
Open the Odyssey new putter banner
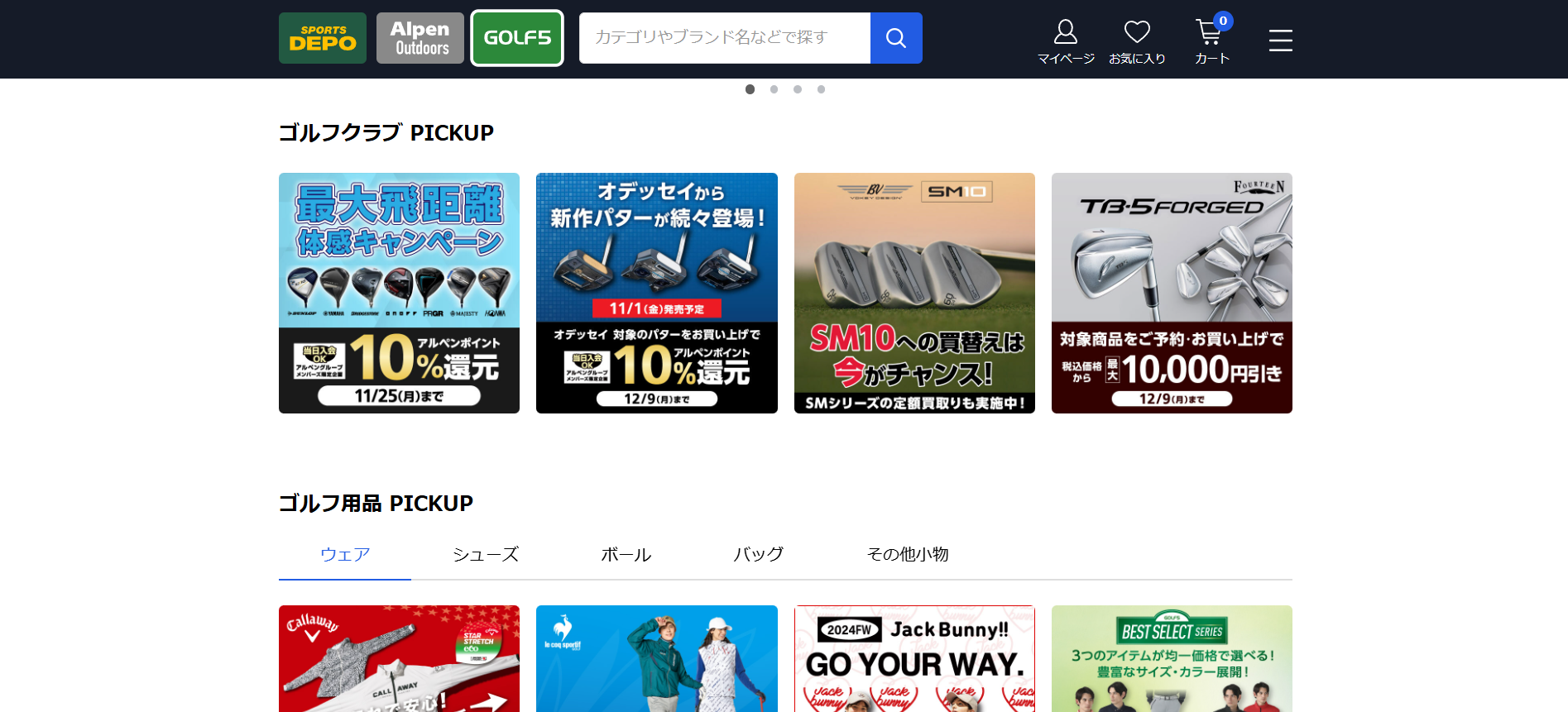656,293
